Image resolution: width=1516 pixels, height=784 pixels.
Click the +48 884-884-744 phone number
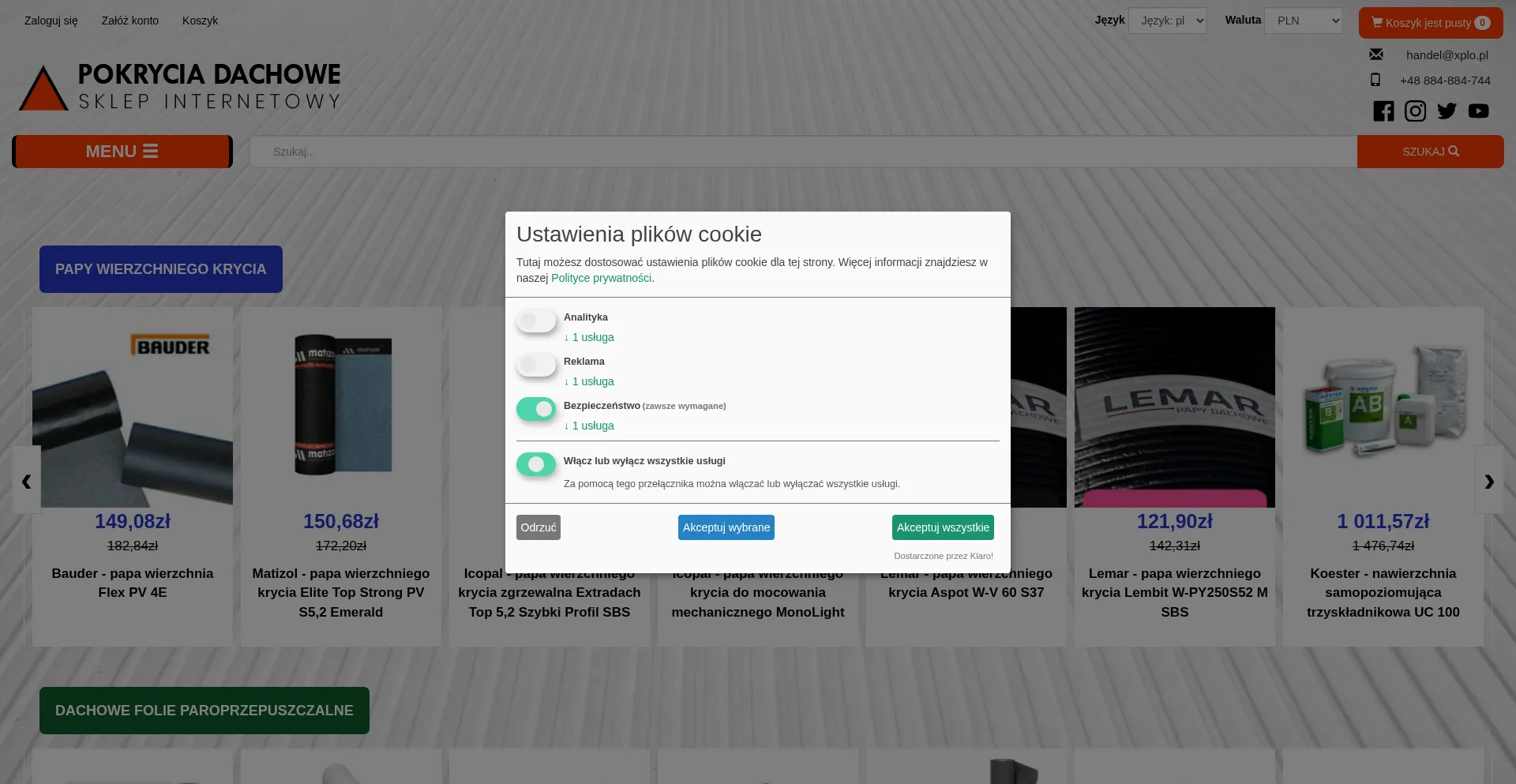[x=1445, y=81]
